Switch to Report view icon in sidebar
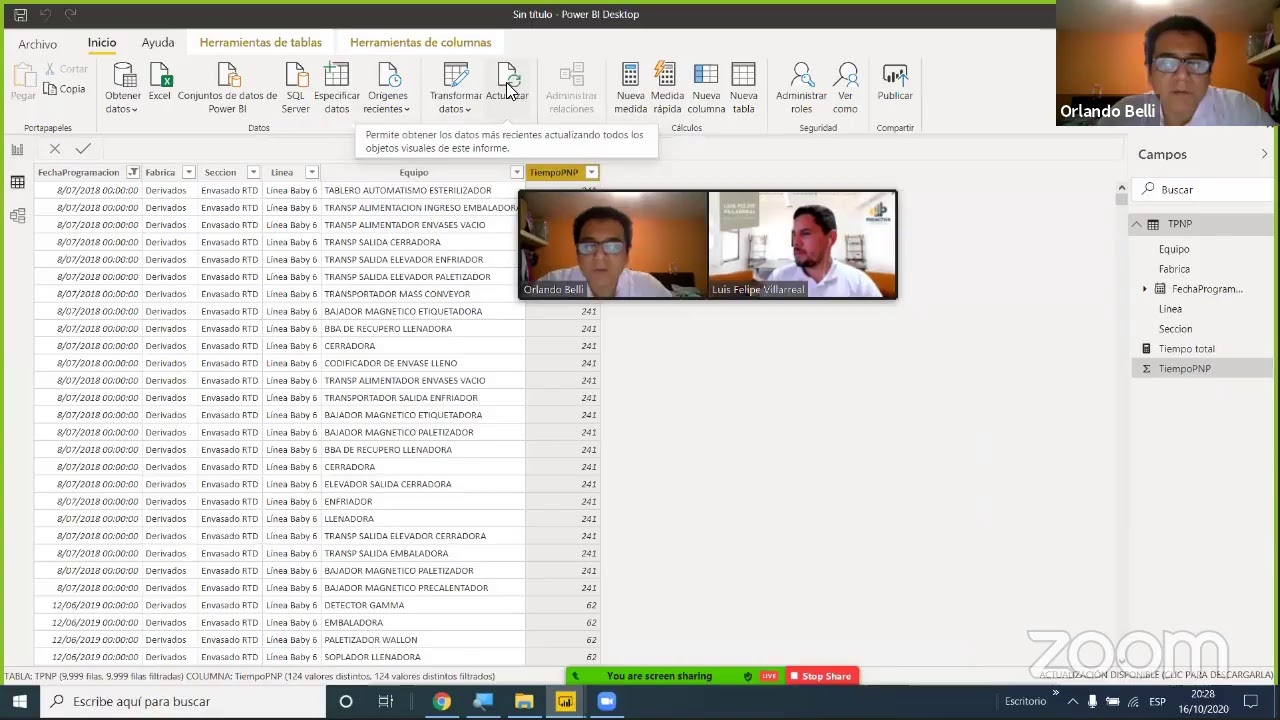Image resolution: width=1280 pixels, height=720 pixels. pyautogui.click(x=17, y=149)
